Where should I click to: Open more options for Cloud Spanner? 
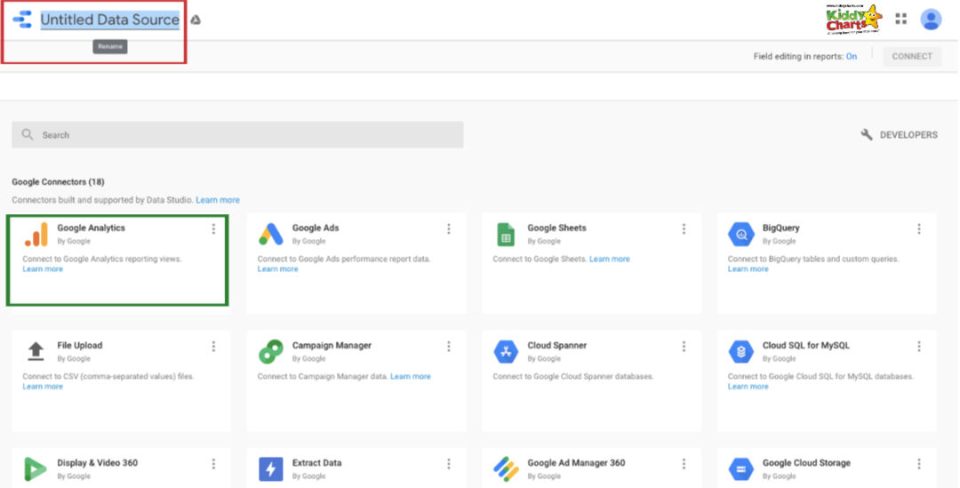[x=684, y=346]
